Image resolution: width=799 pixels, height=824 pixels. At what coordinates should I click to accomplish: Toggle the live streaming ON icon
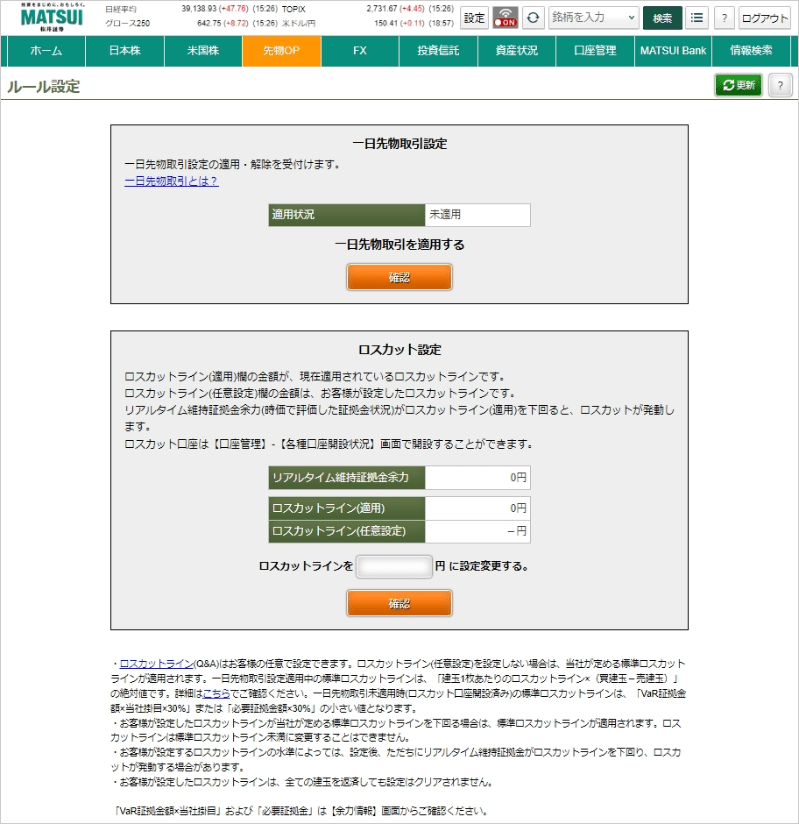click(x=505, y=18)
